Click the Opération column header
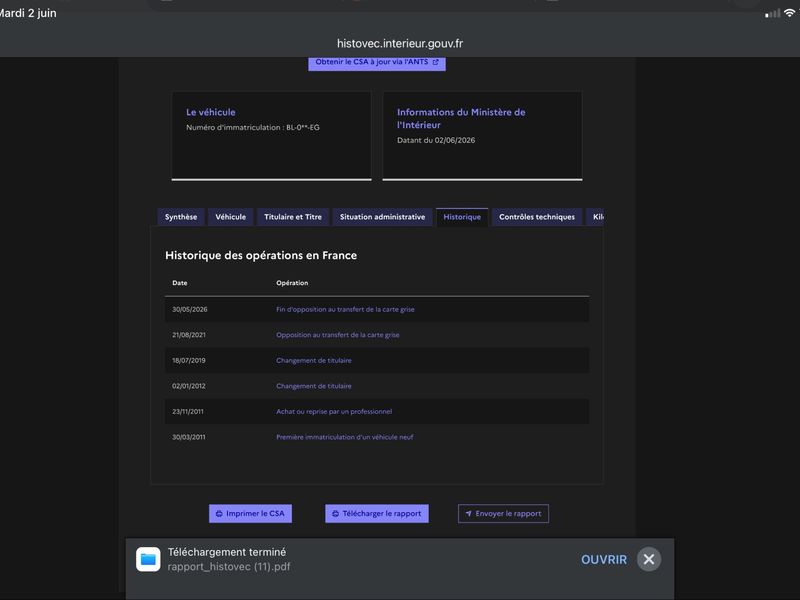 click(x=292, y=283)
